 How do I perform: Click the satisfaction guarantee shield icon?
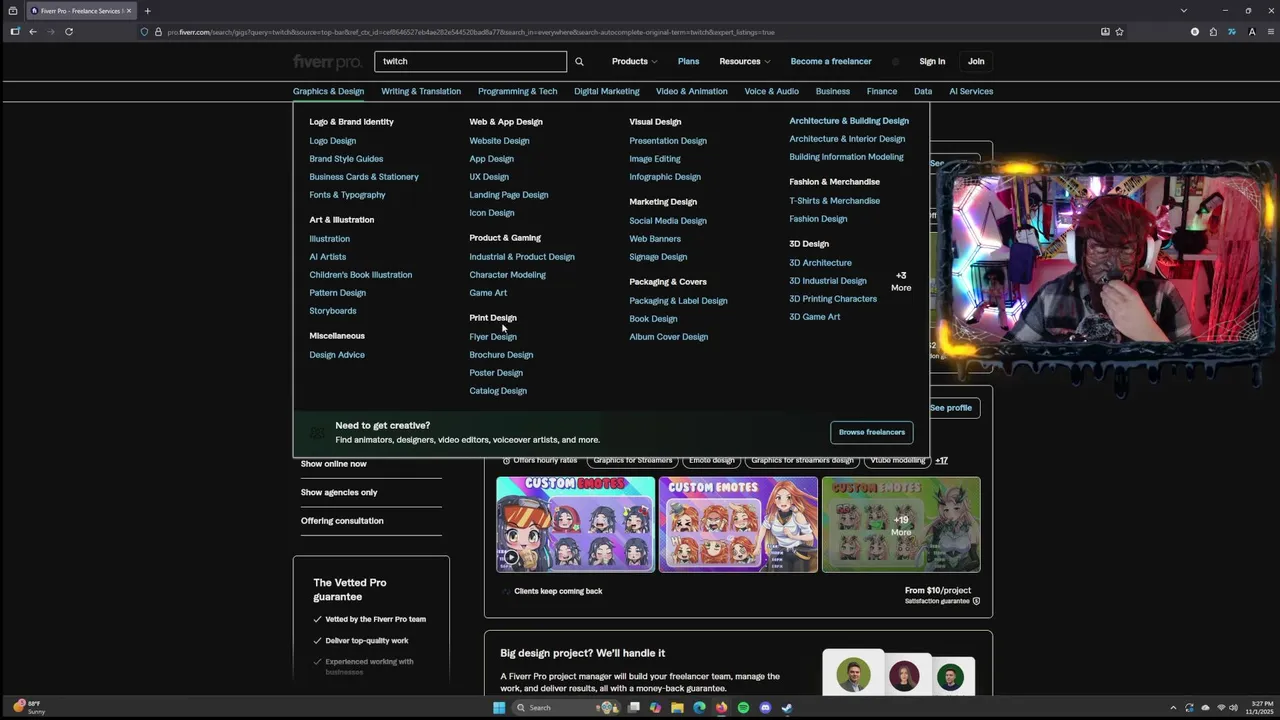(x=976, y=601)
